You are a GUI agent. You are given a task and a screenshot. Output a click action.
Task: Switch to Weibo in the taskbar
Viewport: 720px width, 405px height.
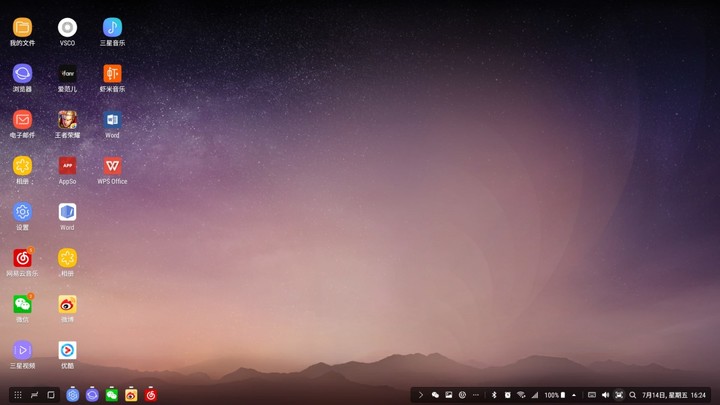pyautogui.click(x=131, y=395)
